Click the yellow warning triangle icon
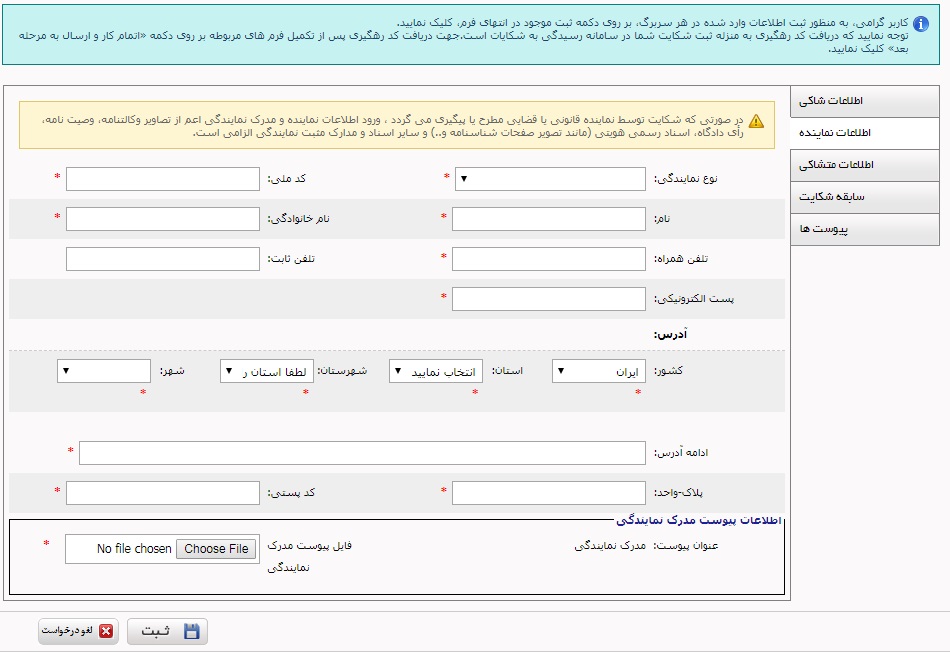This screenshot has width=950, height=652. [x=756, y=121]
